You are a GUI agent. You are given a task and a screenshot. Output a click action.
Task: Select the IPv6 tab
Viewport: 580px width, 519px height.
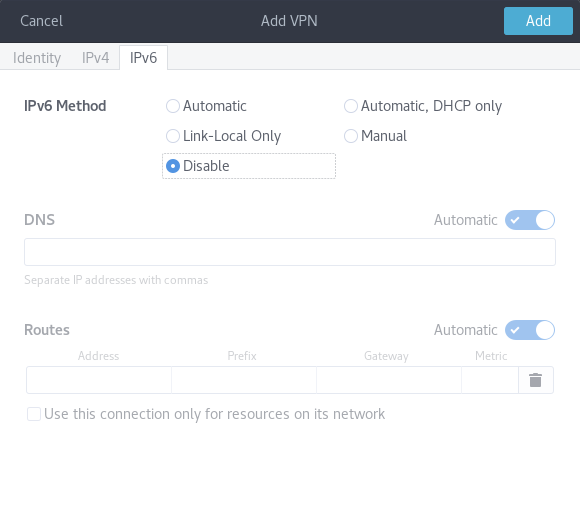pos(144,58)
